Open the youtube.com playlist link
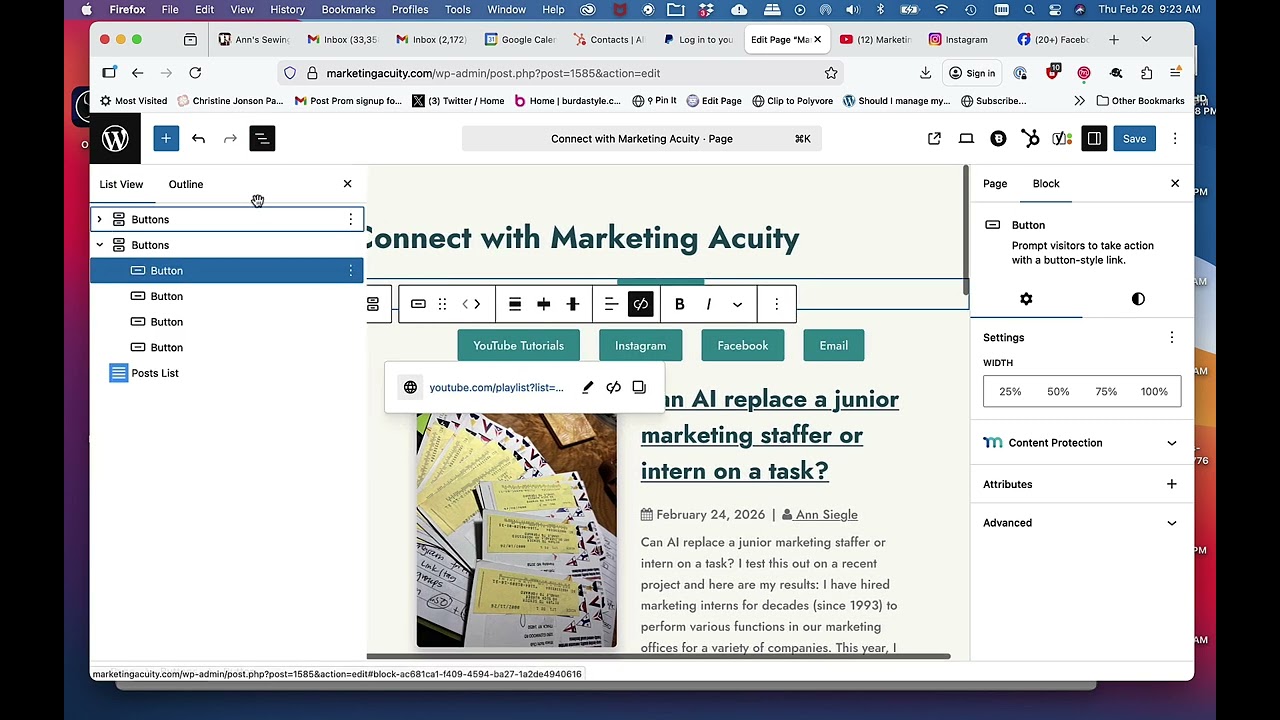Screen dimensions: 1280x720 (x=496, y=388)
